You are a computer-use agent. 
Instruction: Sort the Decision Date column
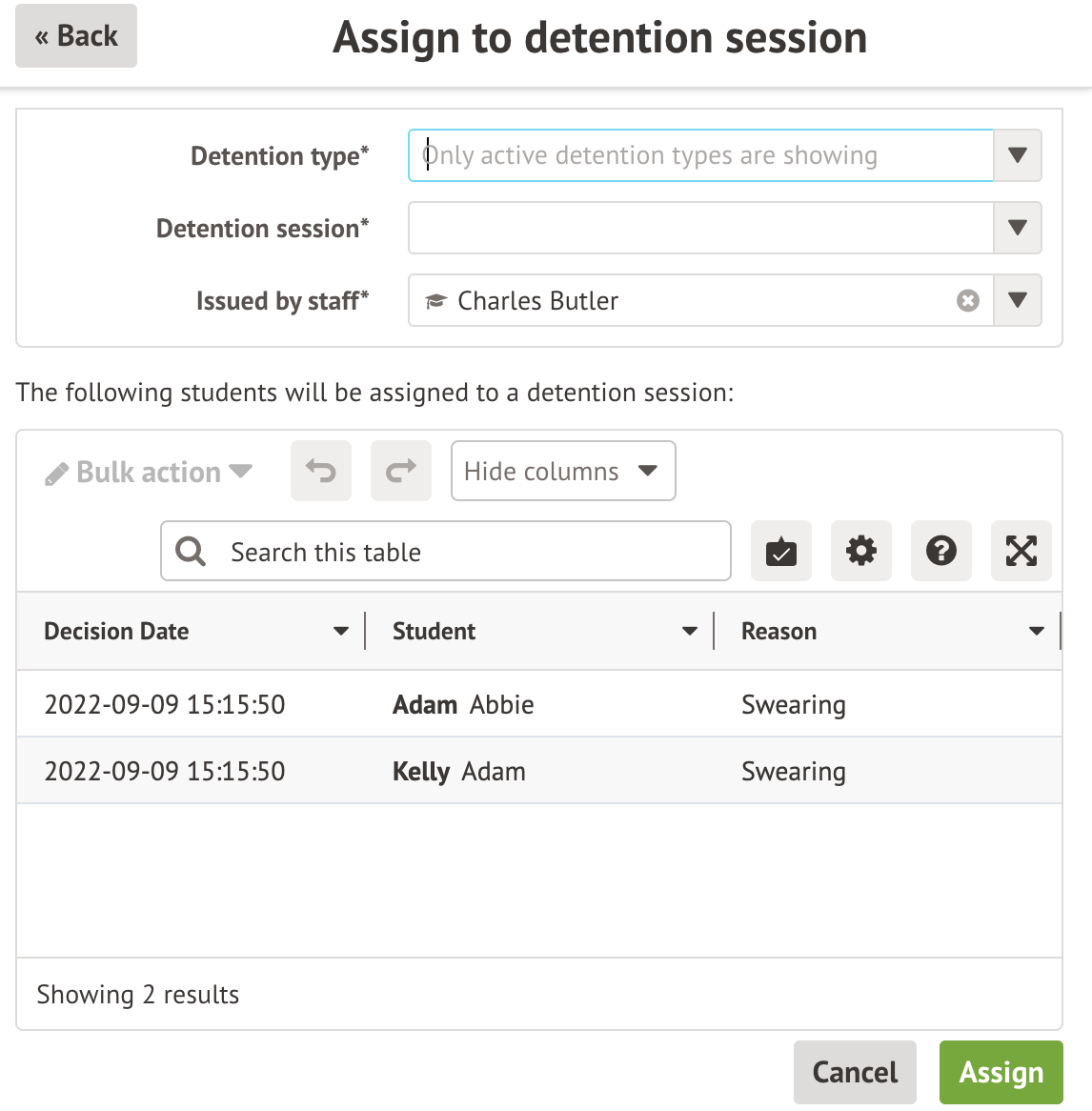[340, 630]
